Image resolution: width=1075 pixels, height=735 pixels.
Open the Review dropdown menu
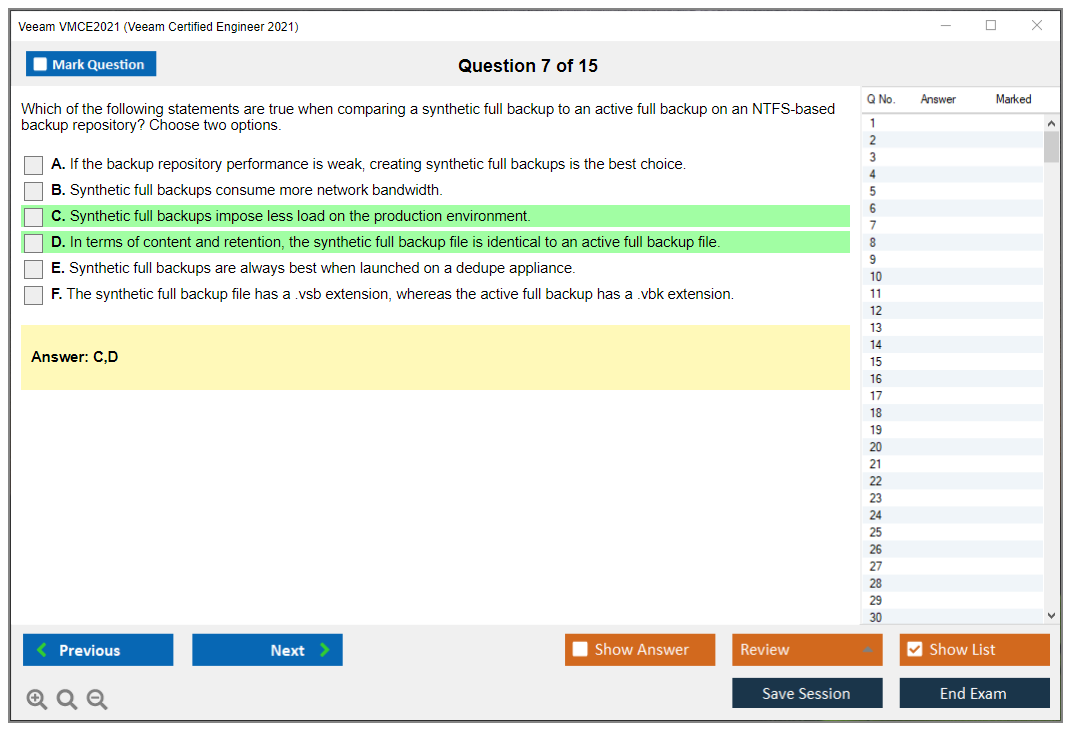tap(807, 650)
